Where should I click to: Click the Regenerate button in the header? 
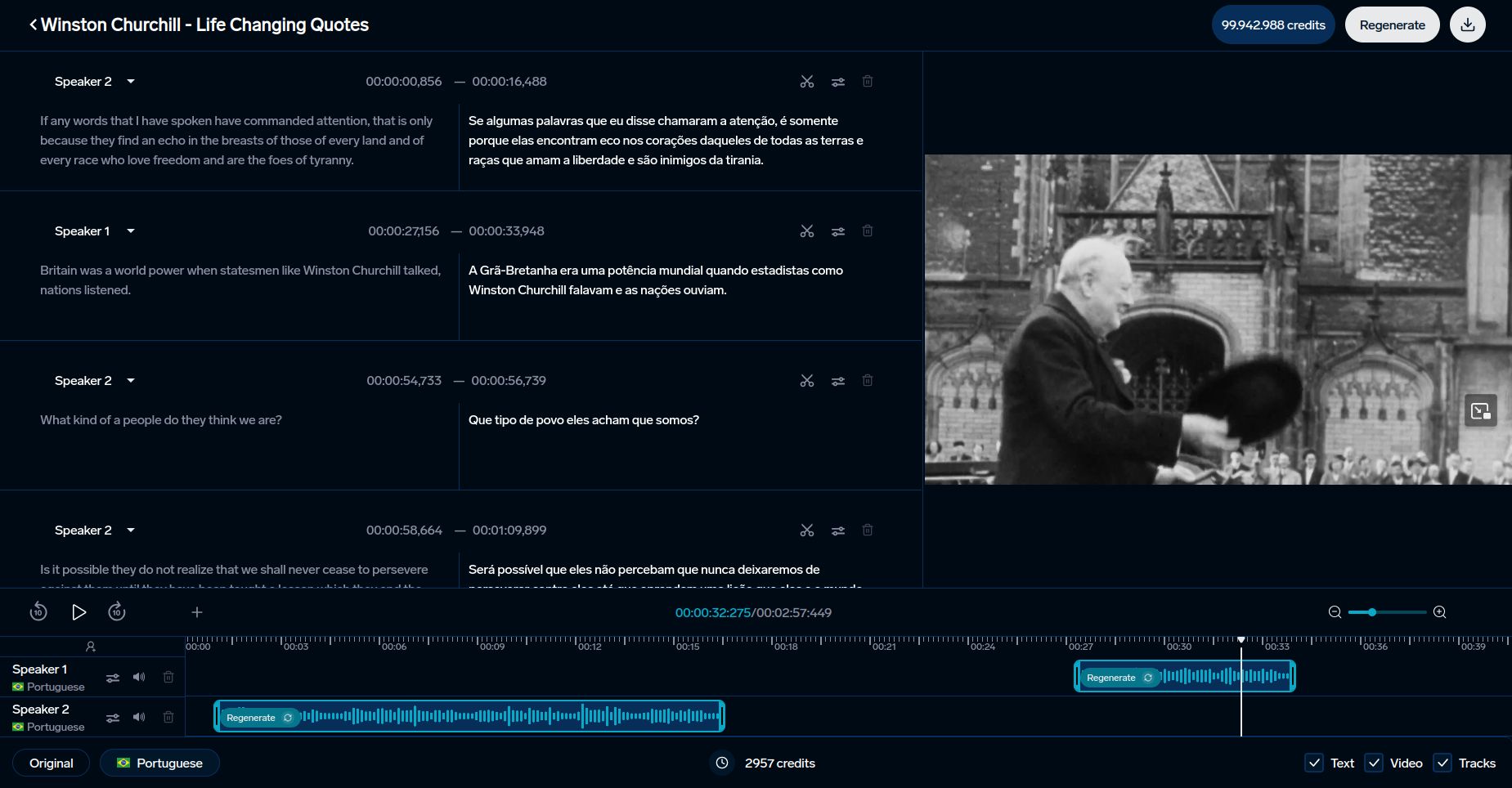1392,25
